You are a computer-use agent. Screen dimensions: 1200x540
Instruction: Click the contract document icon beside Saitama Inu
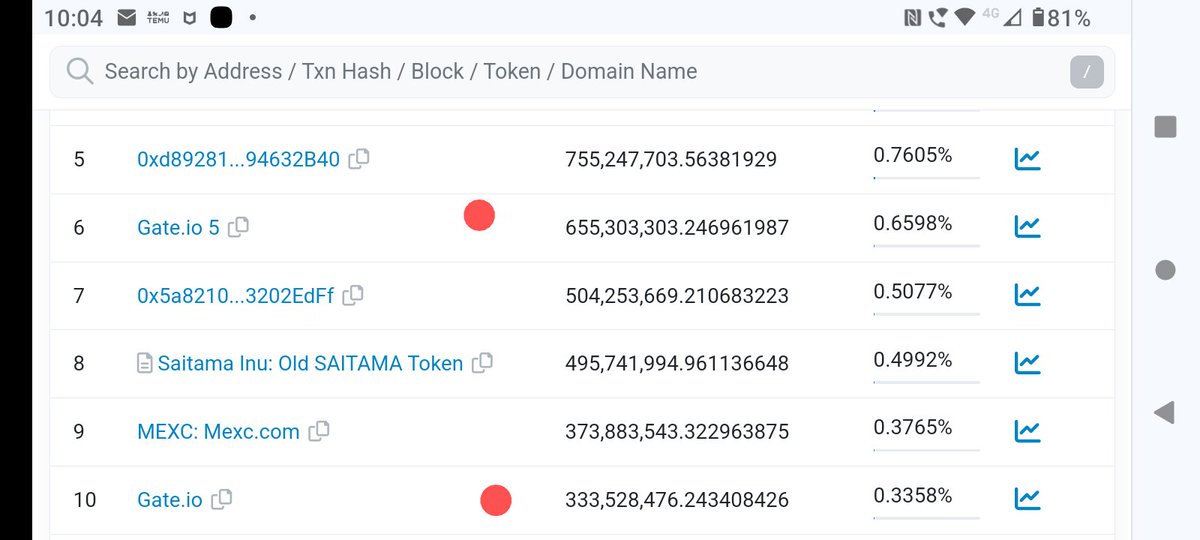[145, 363]
